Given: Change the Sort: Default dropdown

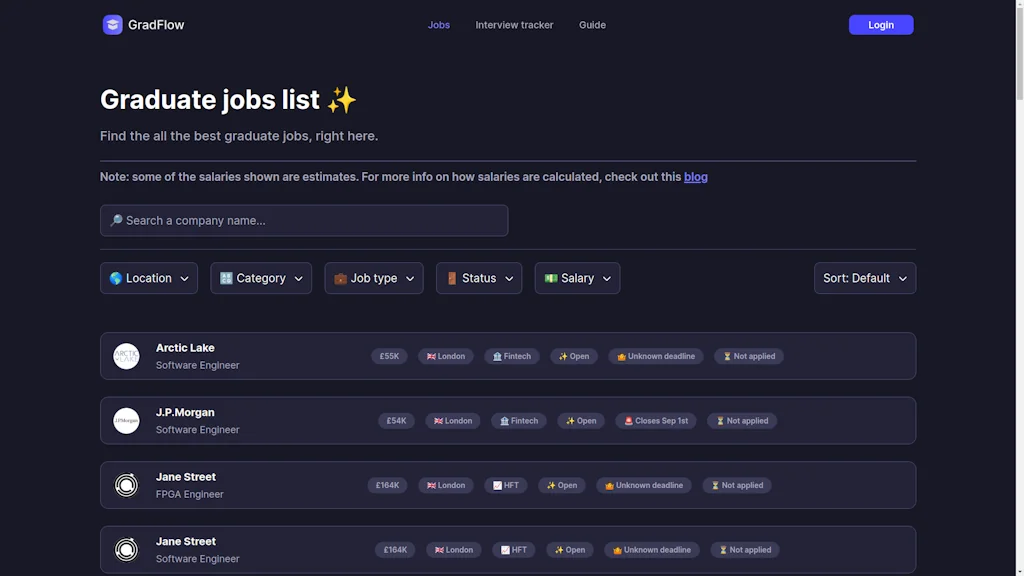Looking at the screenshot, I should 864,278.
